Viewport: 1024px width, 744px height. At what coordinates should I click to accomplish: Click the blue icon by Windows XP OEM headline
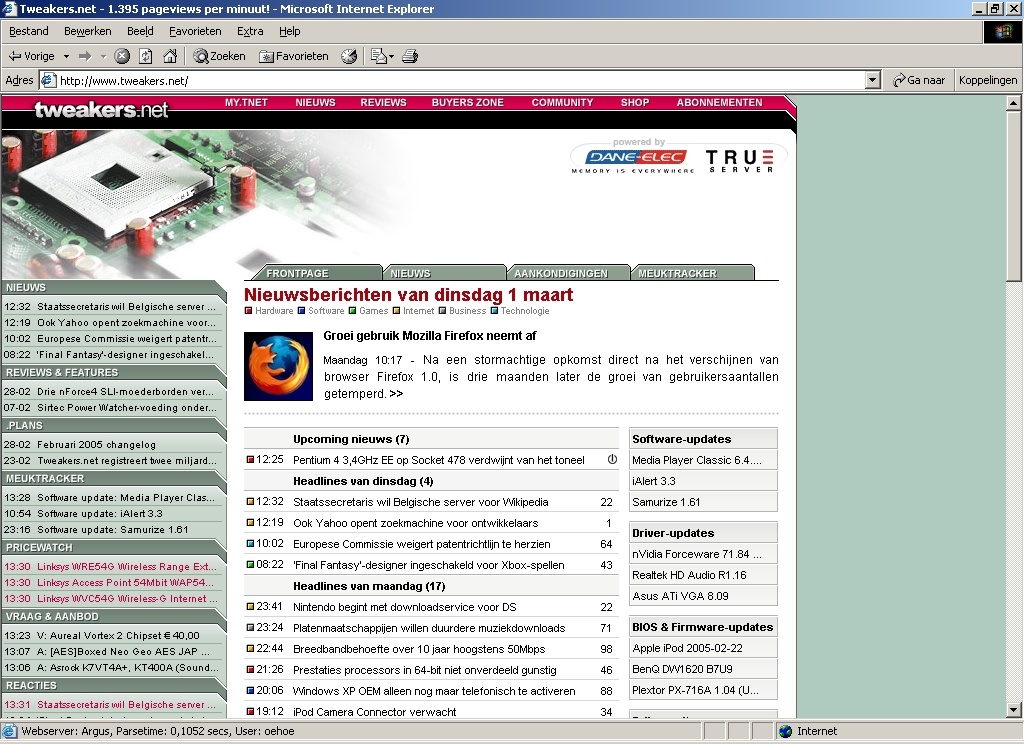click(250, 690)
